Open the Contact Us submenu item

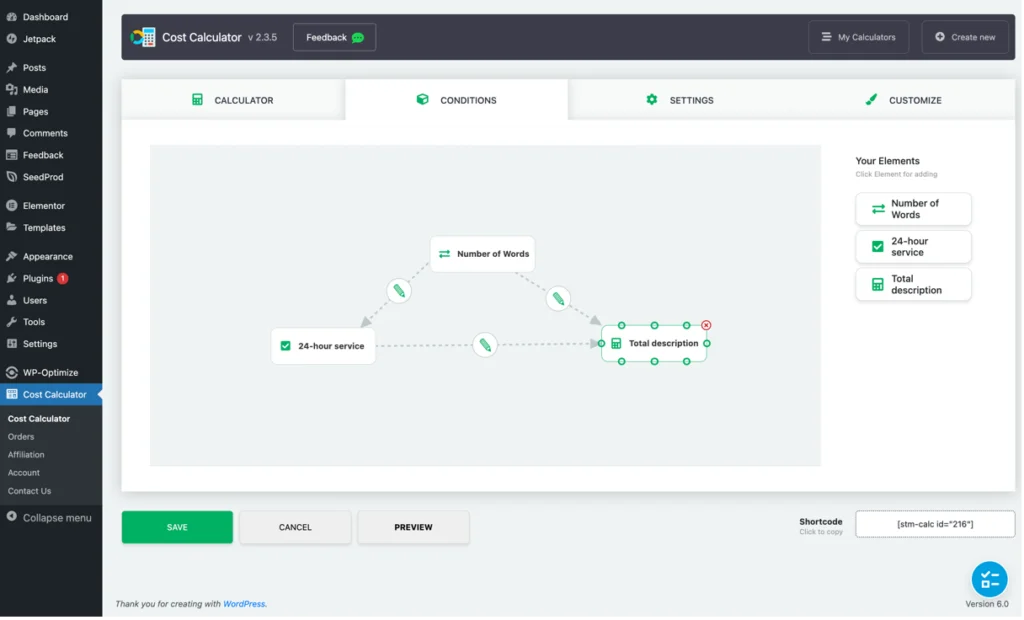[x=29, y=491]
